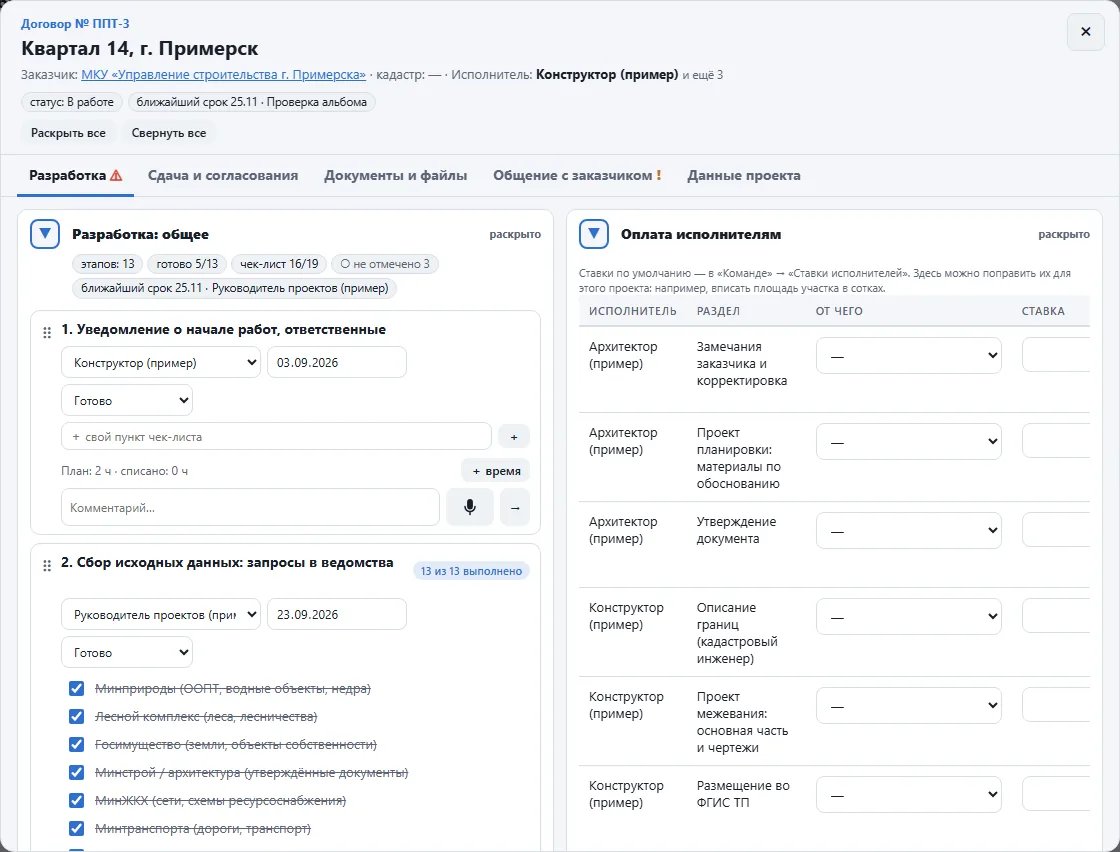Click «статус: В работе» chip
1120x852 pixels.
[x=71, y=102]
